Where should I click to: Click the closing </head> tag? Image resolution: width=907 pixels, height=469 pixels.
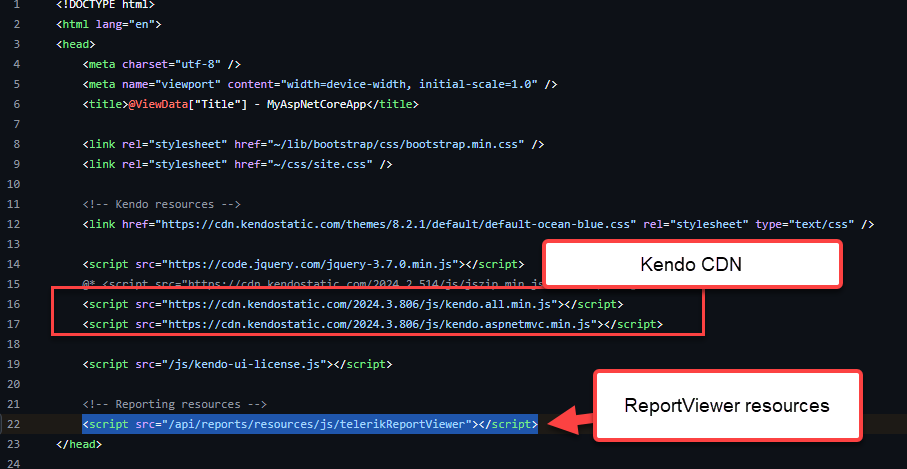[79, 444]
